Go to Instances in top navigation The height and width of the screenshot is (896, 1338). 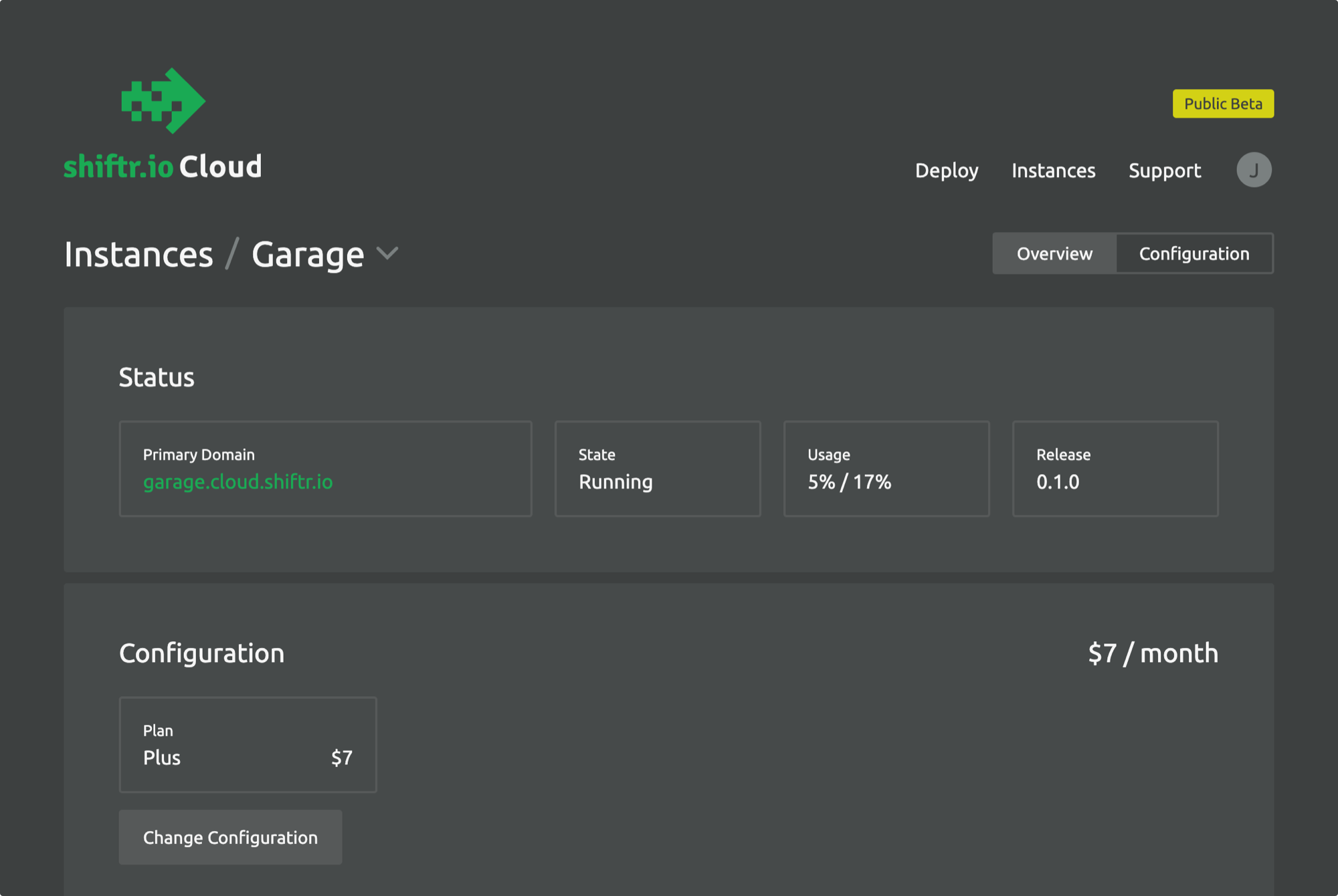1054,171
